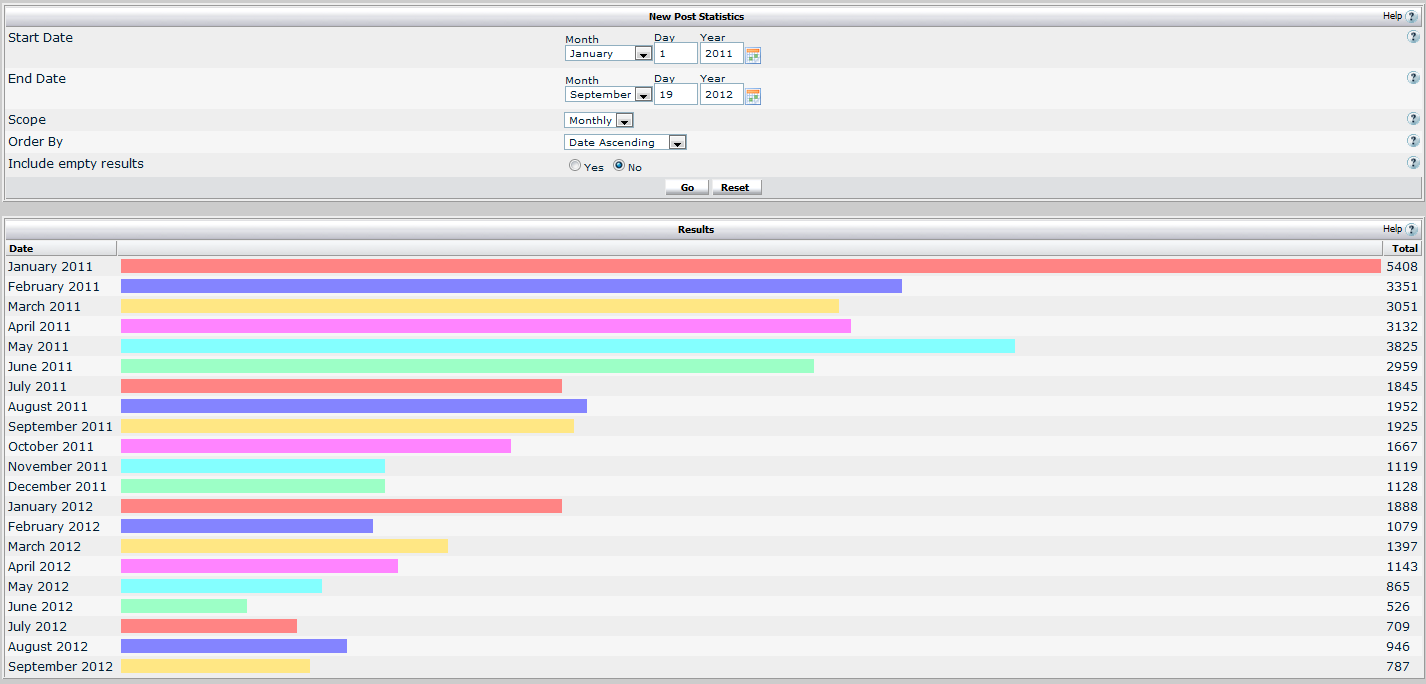Click the help icon for Scope row
Image resolution: width=1426 pixels, height=684 pixels.
[x=1413, y=119]
